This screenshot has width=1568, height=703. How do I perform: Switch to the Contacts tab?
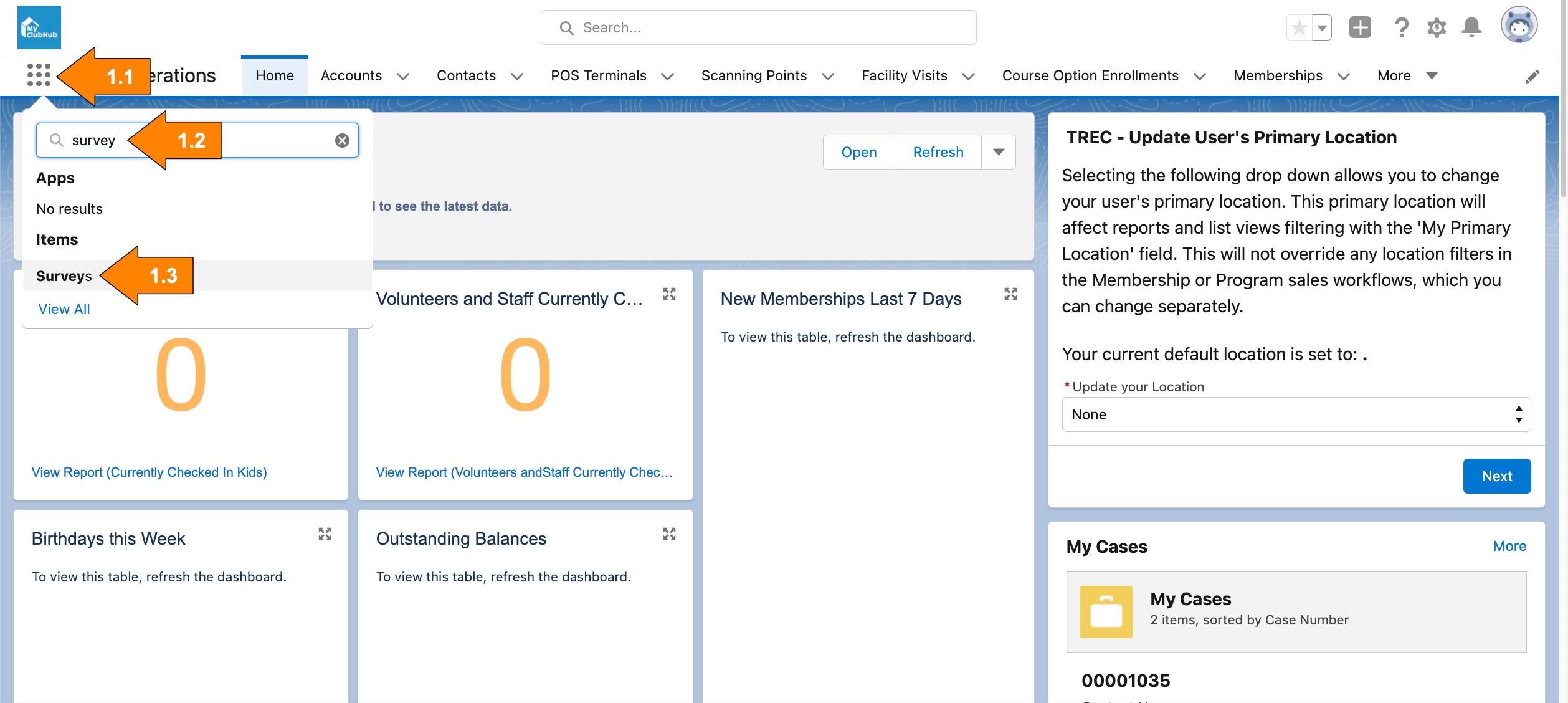pyautogui.click(x=466, y=75)
